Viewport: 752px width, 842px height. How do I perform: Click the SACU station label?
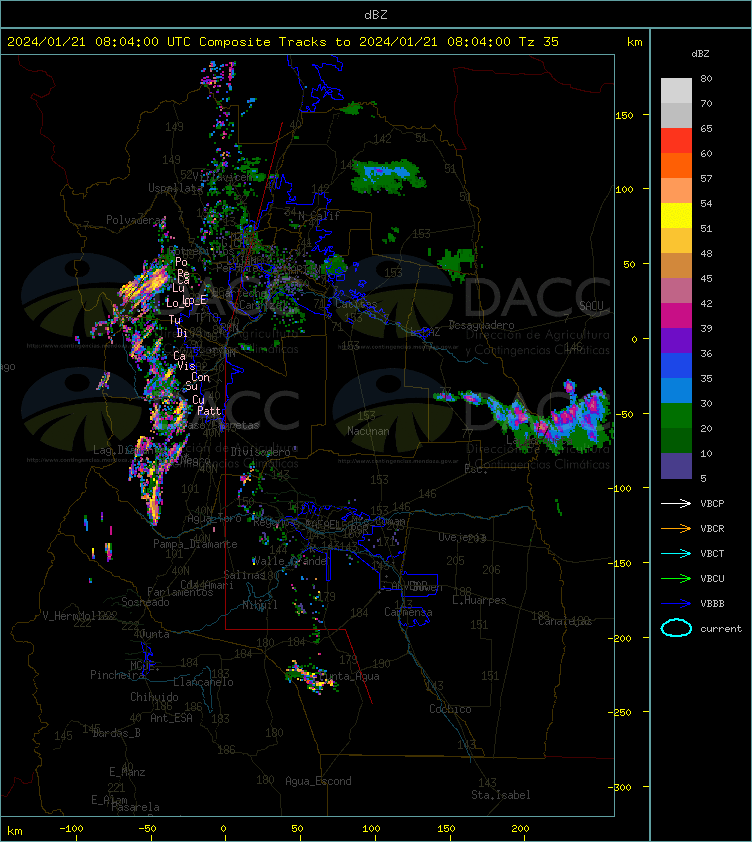[x=591, y=305]
